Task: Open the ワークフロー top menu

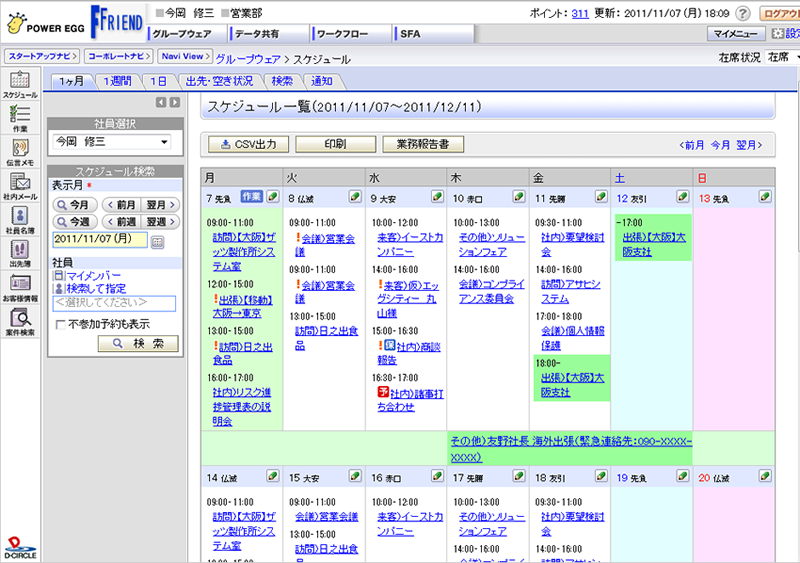Action: (x=352, y=34)
